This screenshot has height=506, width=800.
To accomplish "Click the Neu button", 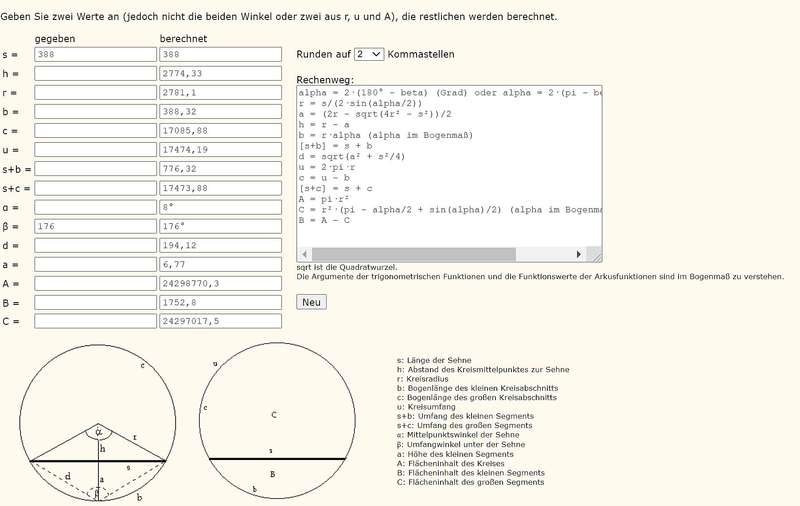I will point(311,302).
